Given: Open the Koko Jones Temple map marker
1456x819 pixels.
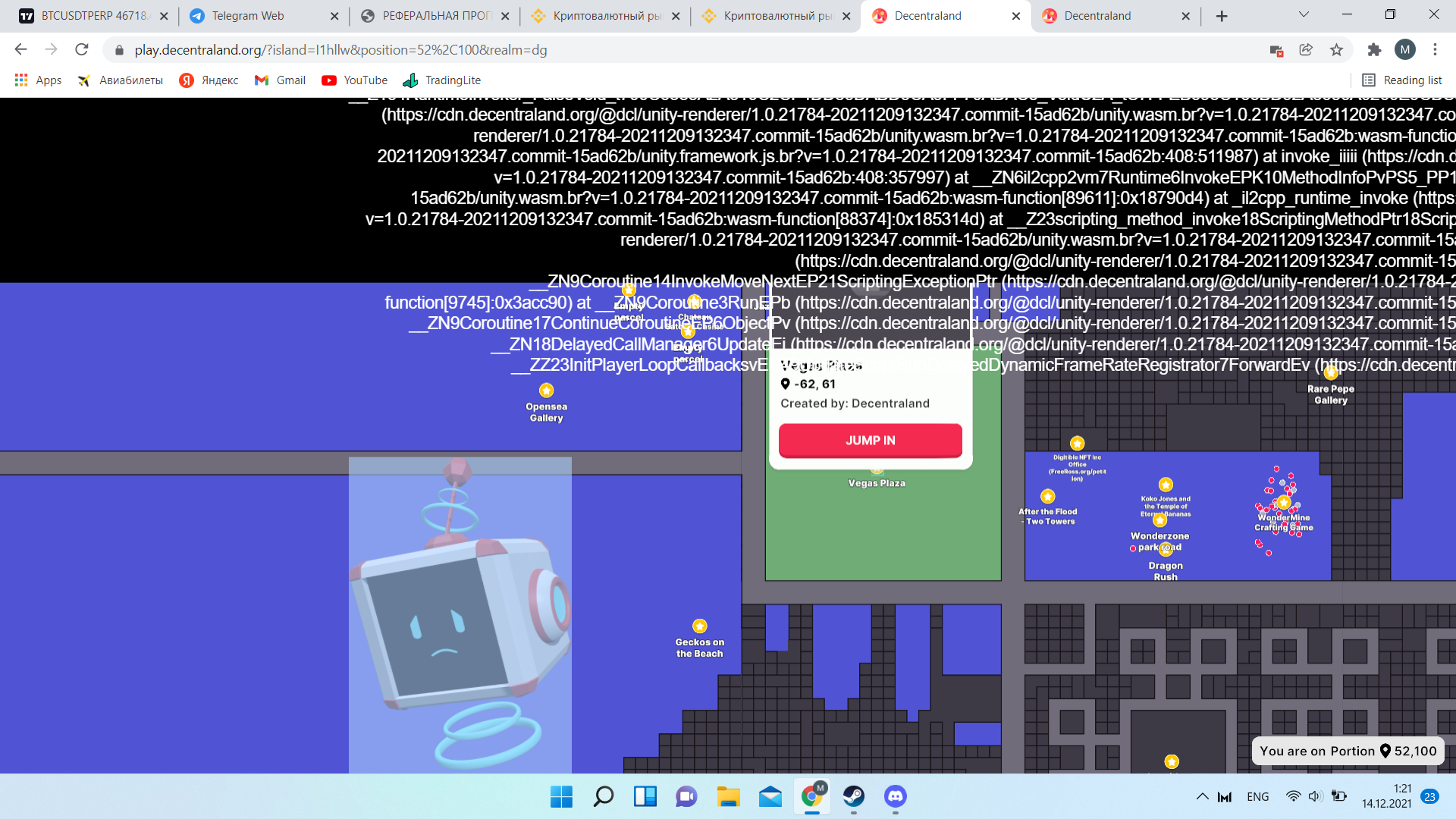Looking at the screenshot, I should pos(1165,485).
